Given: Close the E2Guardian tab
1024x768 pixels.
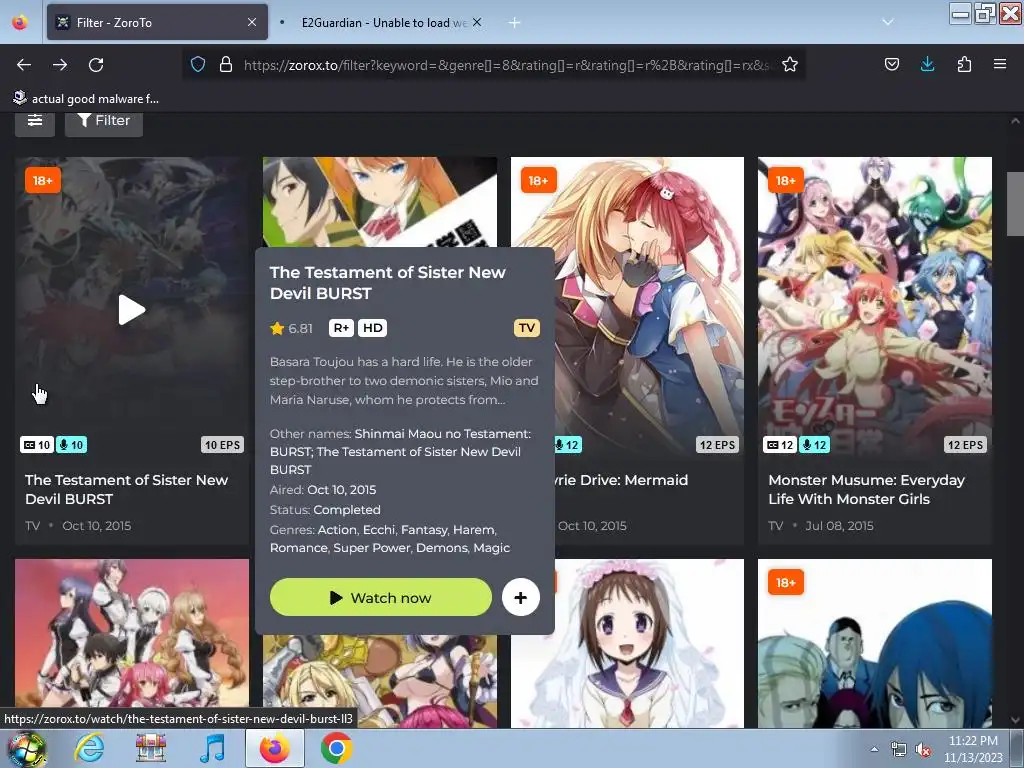Looking at the screenshot, I should (x=477, y=22).
